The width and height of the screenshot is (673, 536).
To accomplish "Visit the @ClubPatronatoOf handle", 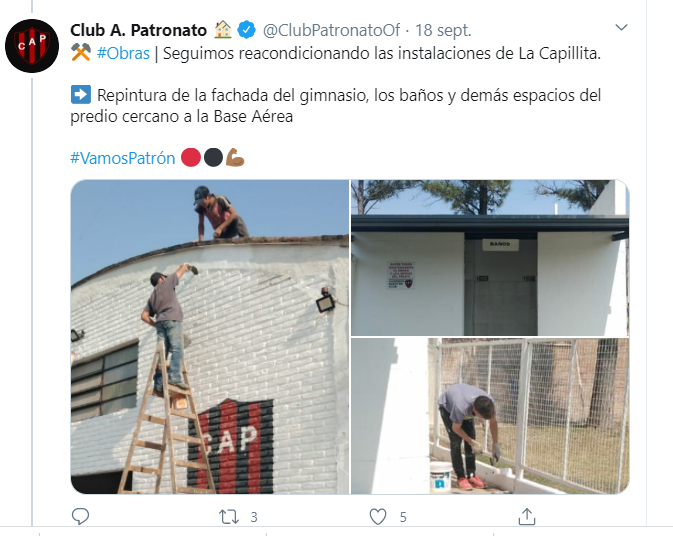I will coord(331,30).
